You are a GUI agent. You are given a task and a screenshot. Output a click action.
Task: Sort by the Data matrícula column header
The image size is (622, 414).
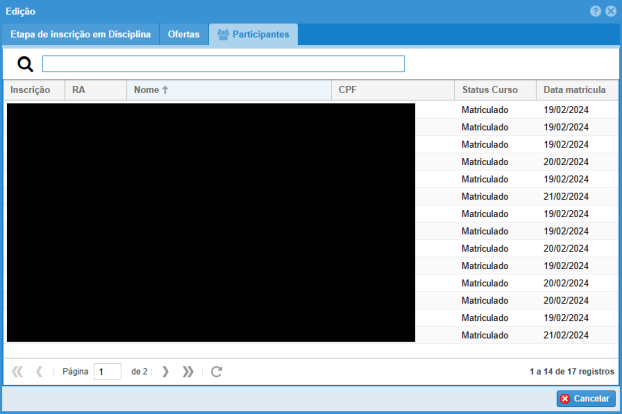click(x=576, y=90)
